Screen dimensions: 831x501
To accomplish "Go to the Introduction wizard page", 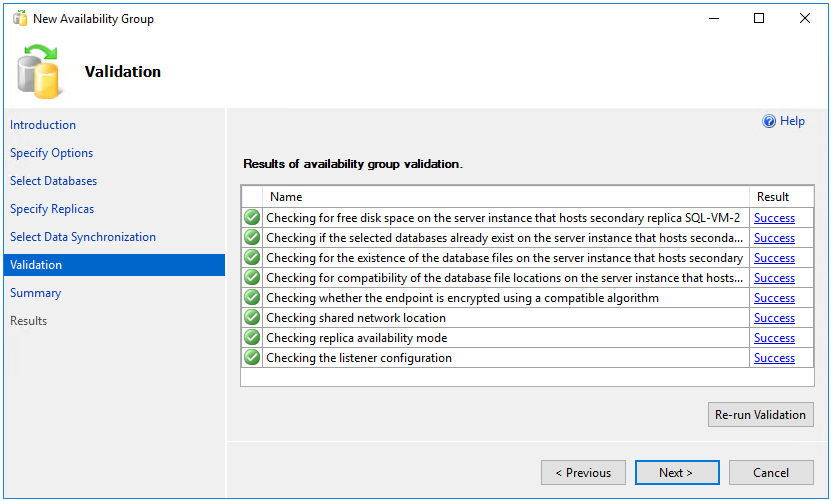I will pos(43,125).
